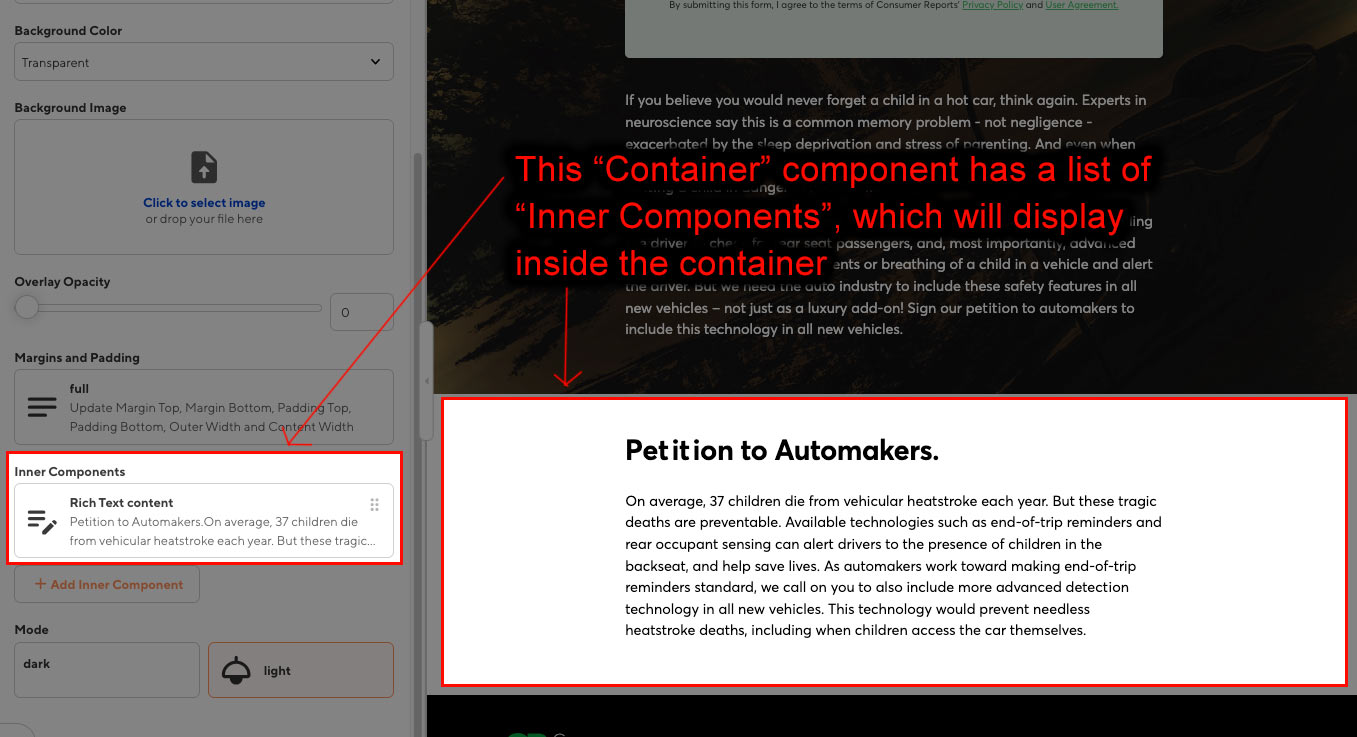Image resolution: width=1357 pixels, height=737 pixels.
Task: Click the "Click to select image" link
Action: pos(203,200)
